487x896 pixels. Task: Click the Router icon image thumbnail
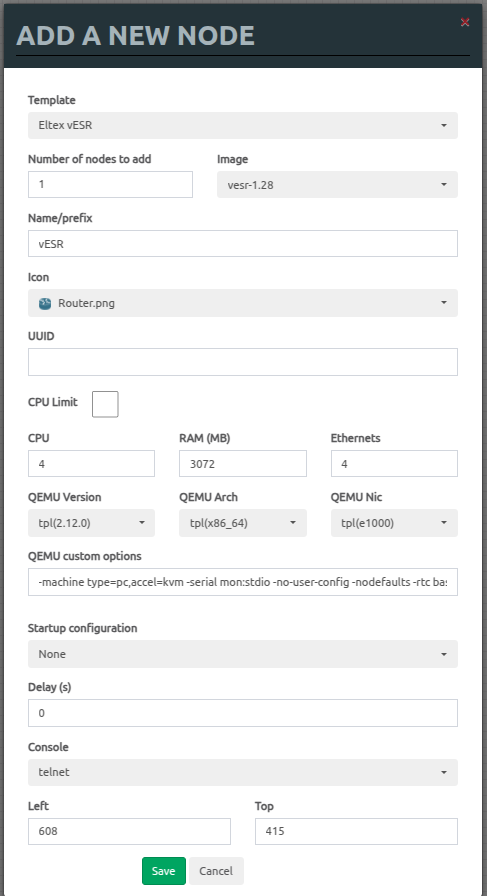coord(45,303)
